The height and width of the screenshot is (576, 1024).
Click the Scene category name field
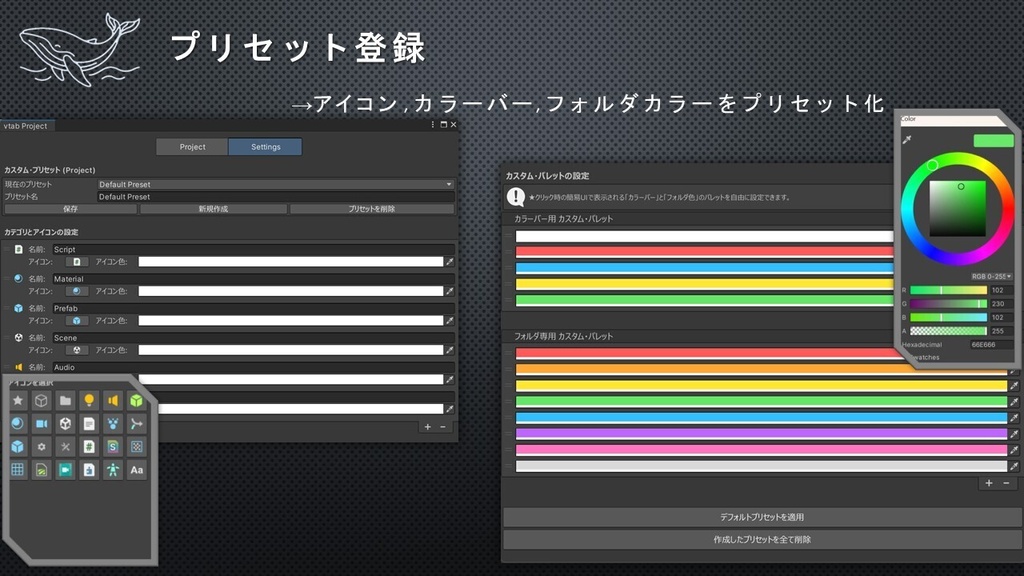click(x=253, y=338)
